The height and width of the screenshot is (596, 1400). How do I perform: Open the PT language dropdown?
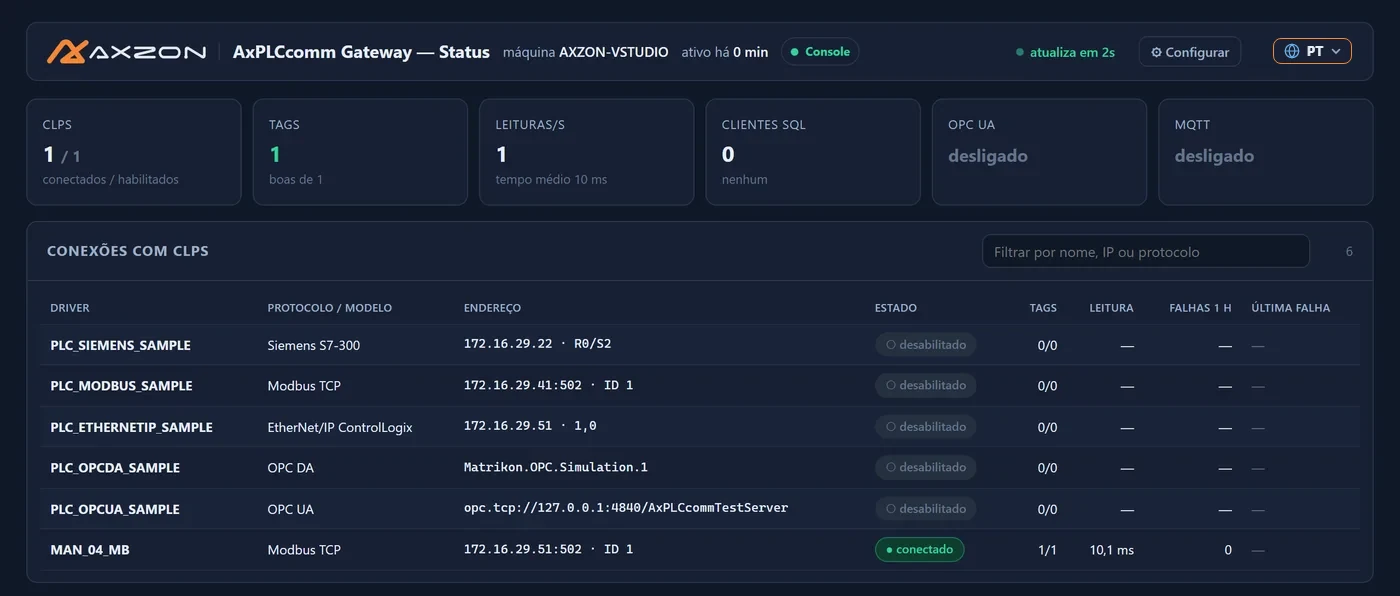[x=1312, y=51]
